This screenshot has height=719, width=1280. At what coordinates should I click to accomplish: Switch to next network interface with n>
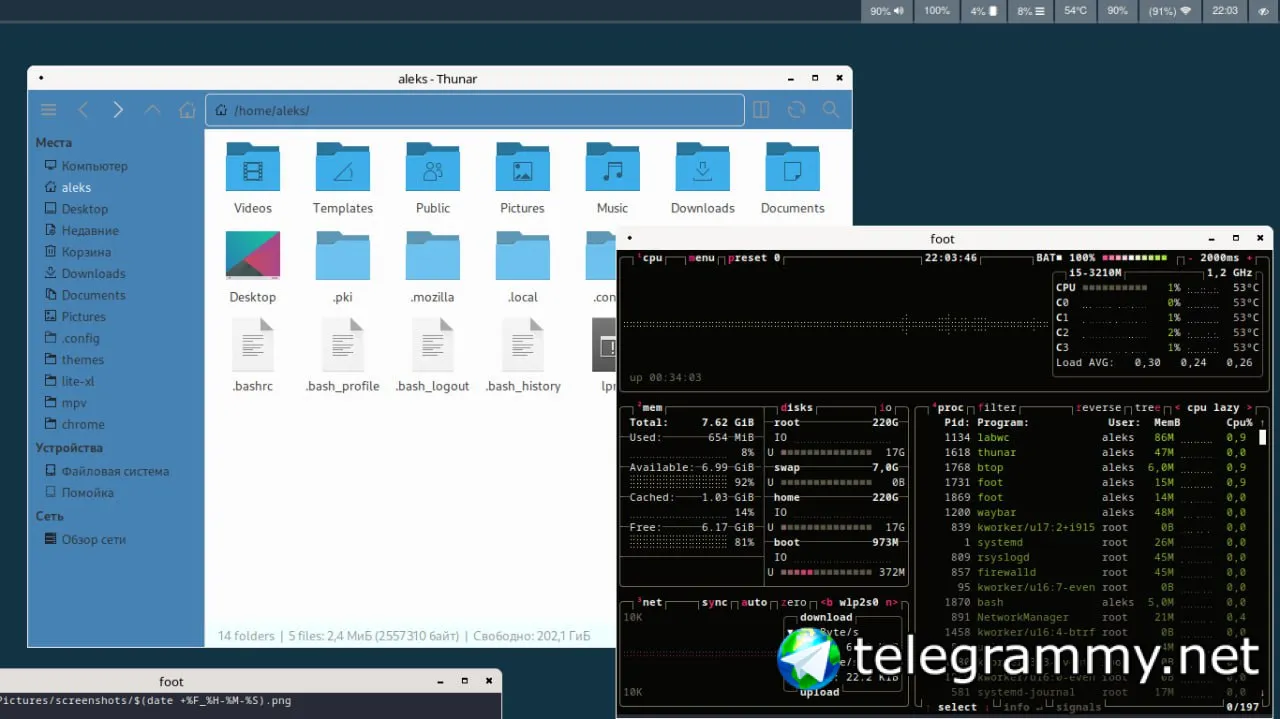891,602
